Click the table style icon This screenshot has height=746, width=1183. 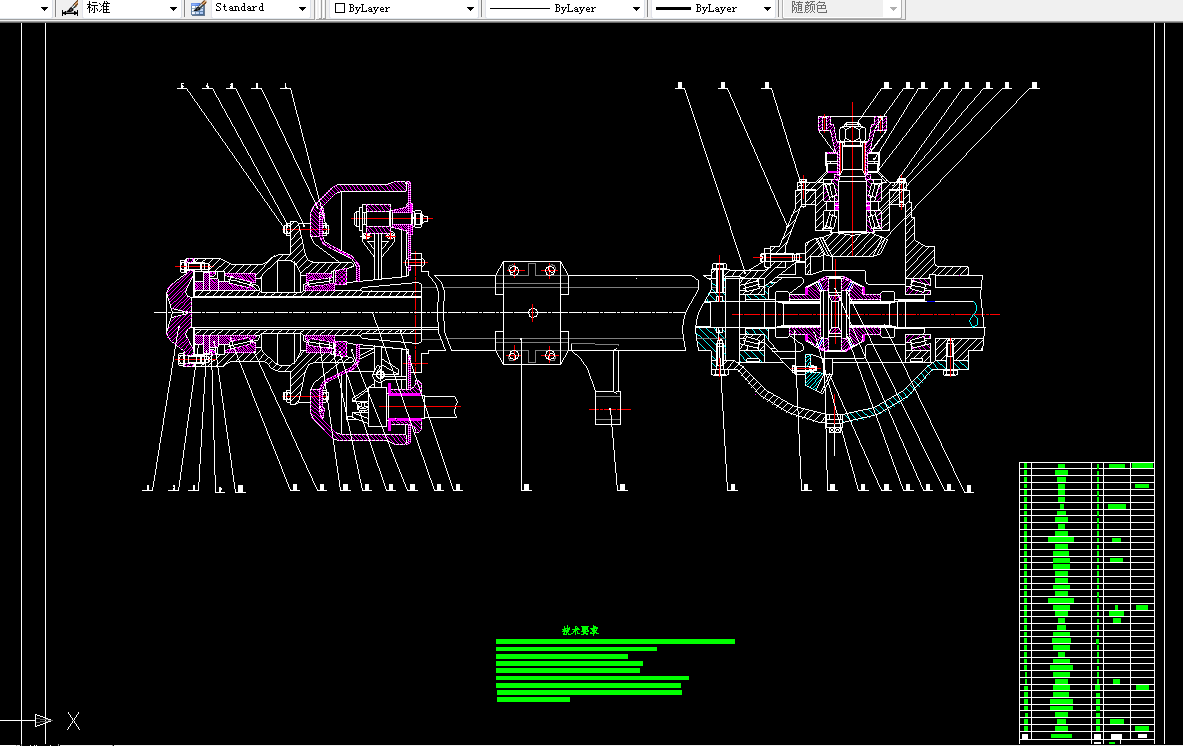tap(198, 8)
